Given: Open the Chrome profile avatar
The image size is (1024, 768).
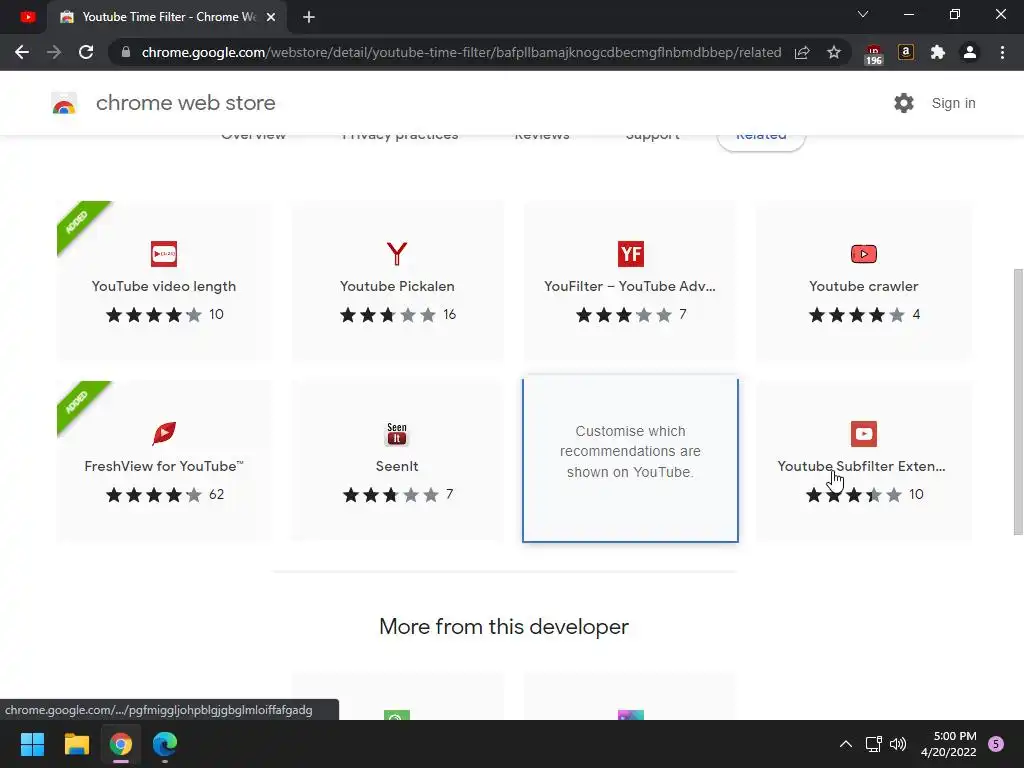Looking at the screenshot, I should pyautogui.click(x=970, y=52).
